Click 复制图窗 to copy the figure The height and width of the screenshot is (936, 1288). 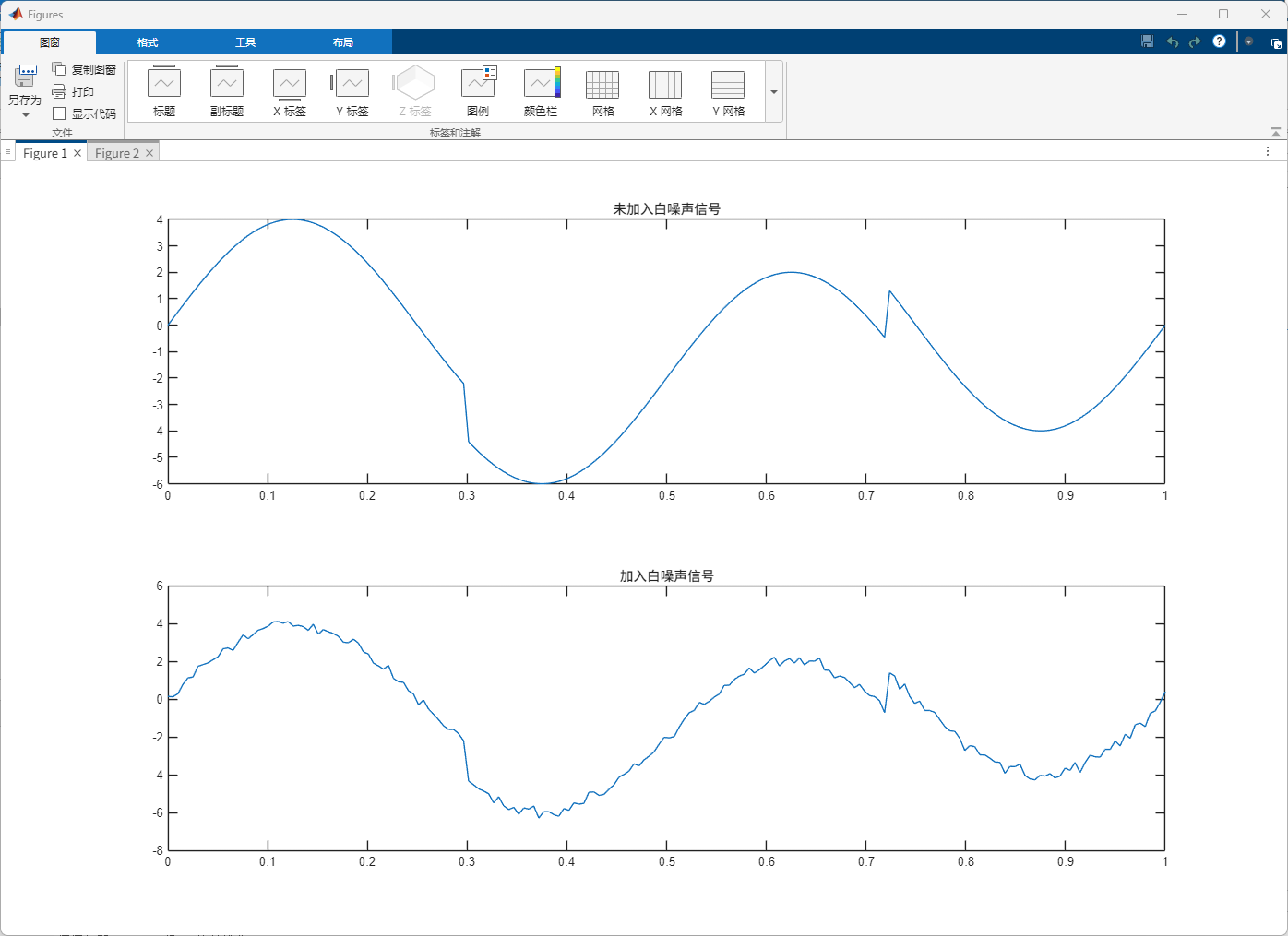tap(84, 69)
